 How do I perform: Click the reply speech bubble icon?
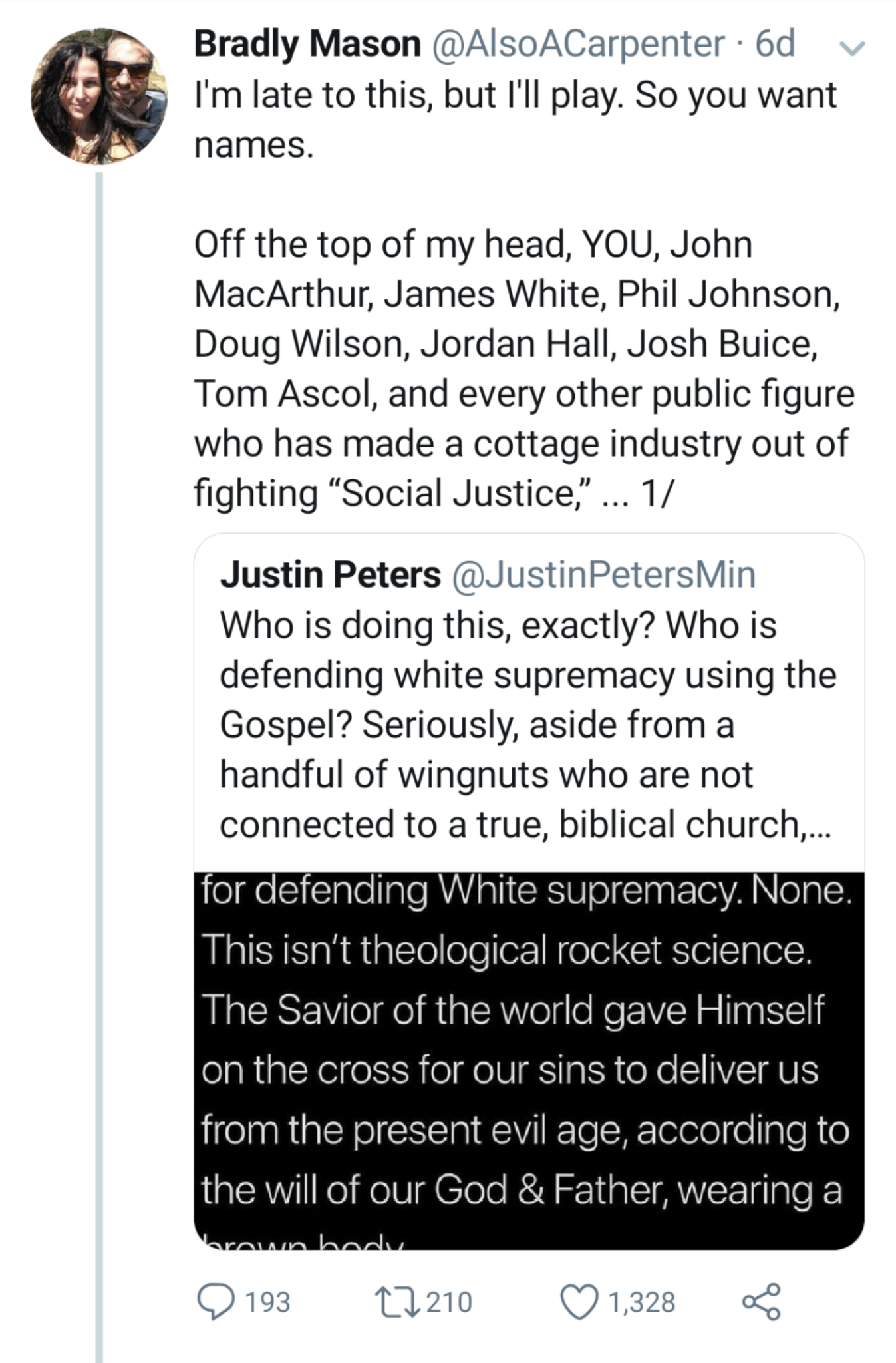pyautogui.click(x=216, y=1302)
